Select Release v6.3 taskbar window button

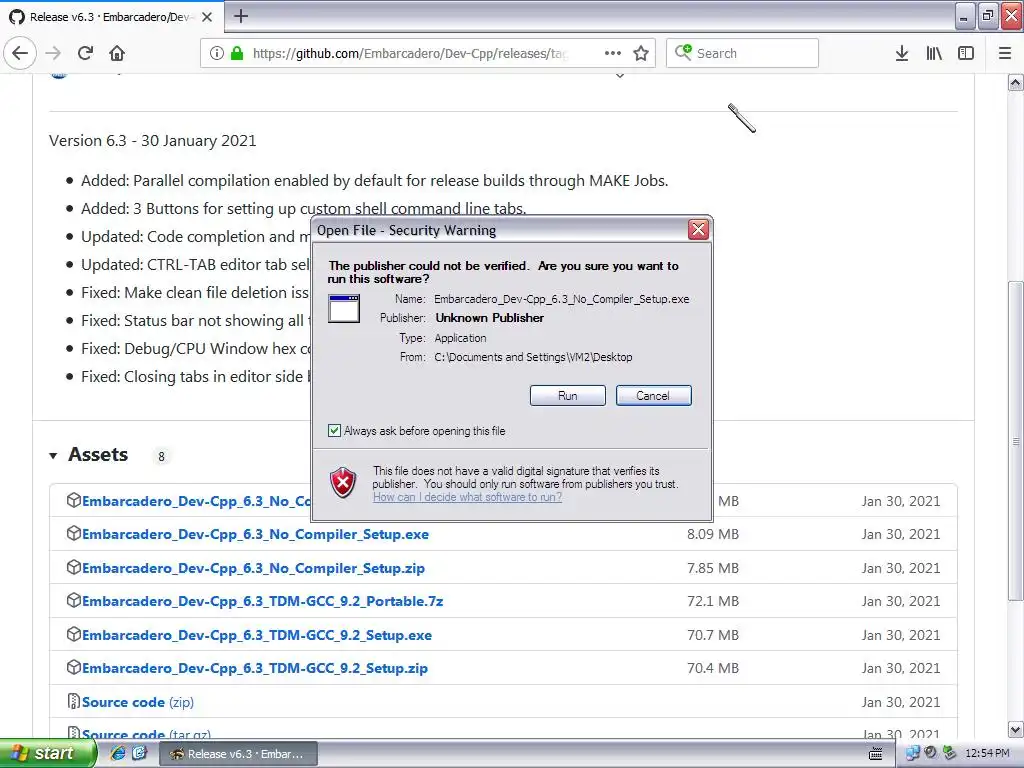click(x=239, y=754)
